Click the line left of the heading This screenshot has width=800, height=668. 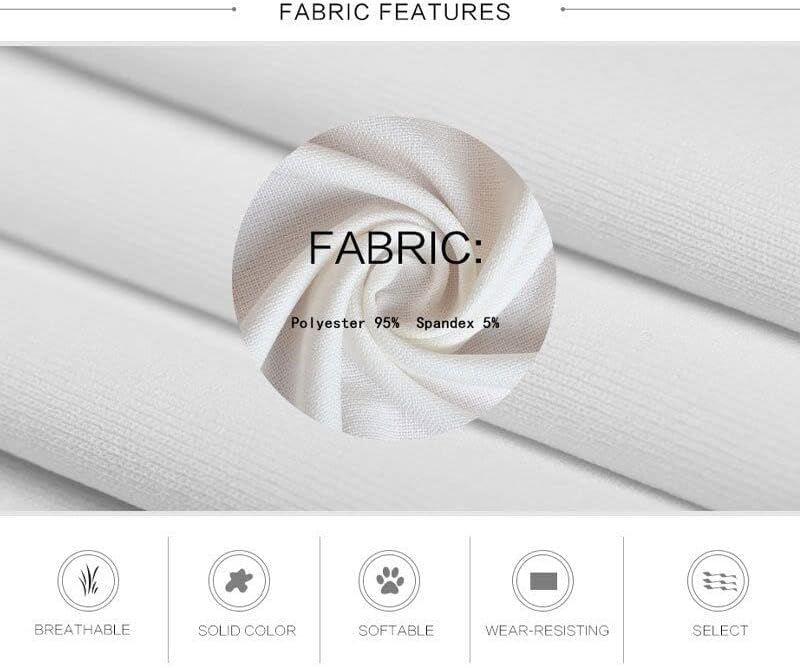[x=118, y=9]
